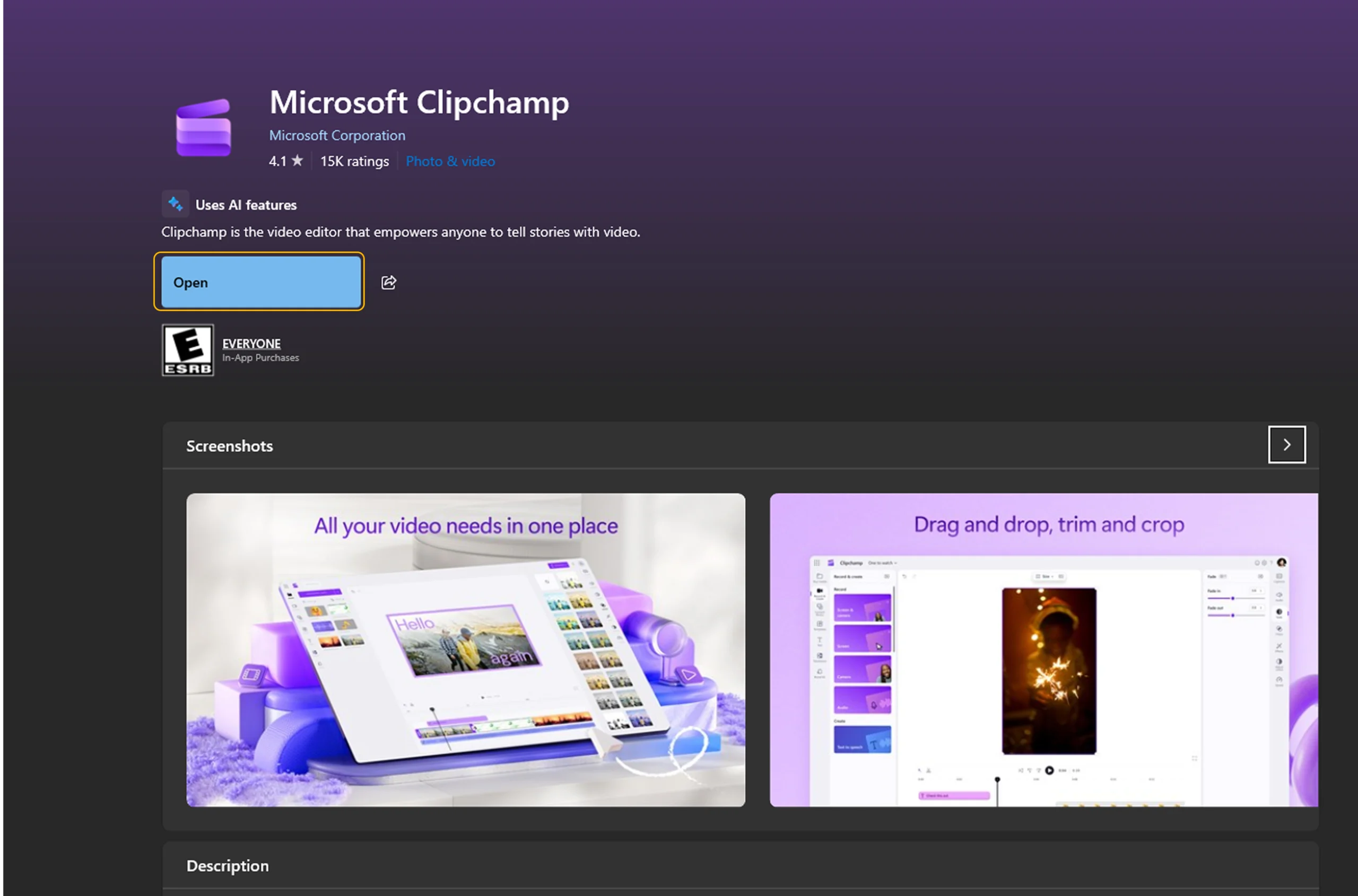Show next screenshots with the chevron arrow
The width and height of the screenshot is (1358, 896).
click(1286, 445)
